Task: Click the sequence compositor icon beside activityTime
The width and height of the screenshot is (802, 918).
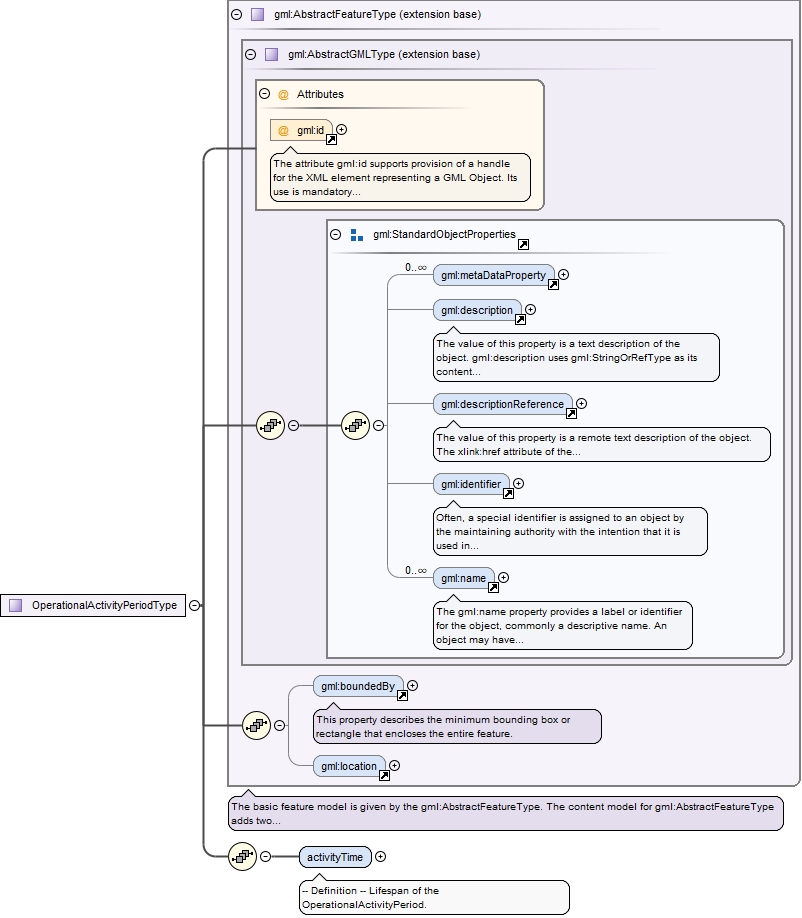Action: 242,857
